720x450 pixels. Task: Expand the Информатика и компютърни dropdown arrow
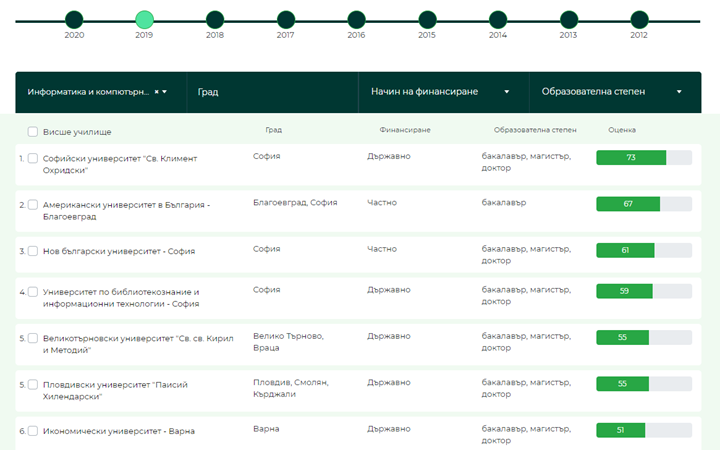(165, 92)
